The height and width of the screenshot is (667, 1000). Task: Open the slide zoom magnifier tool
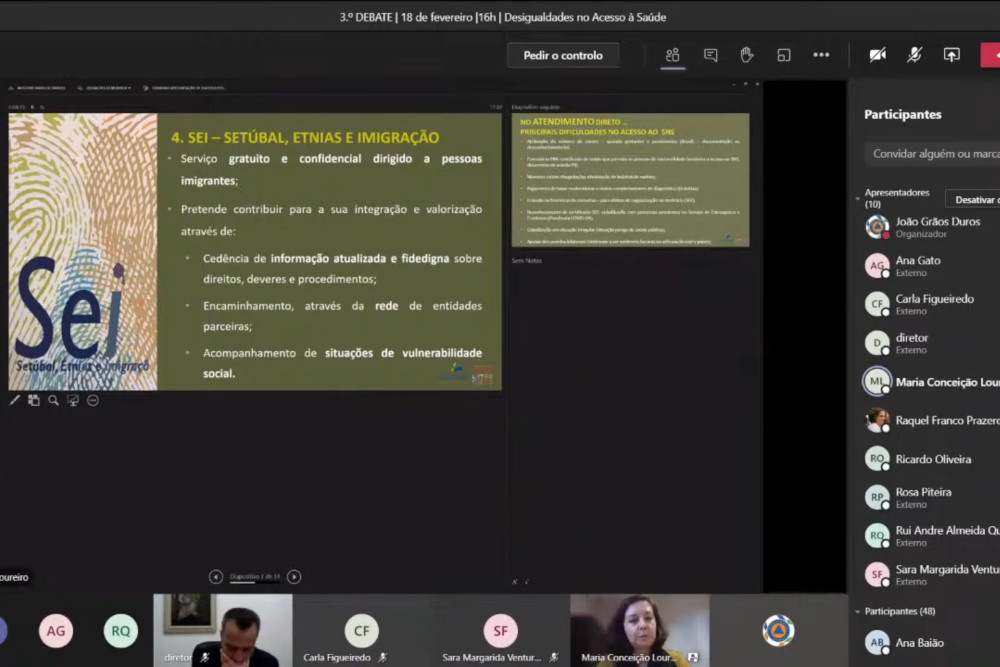(53, 399)
